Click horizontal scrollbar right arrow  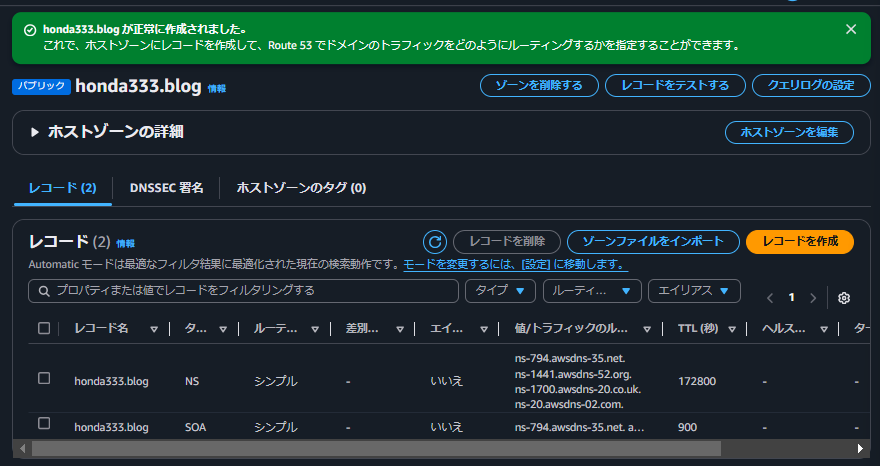860,448
